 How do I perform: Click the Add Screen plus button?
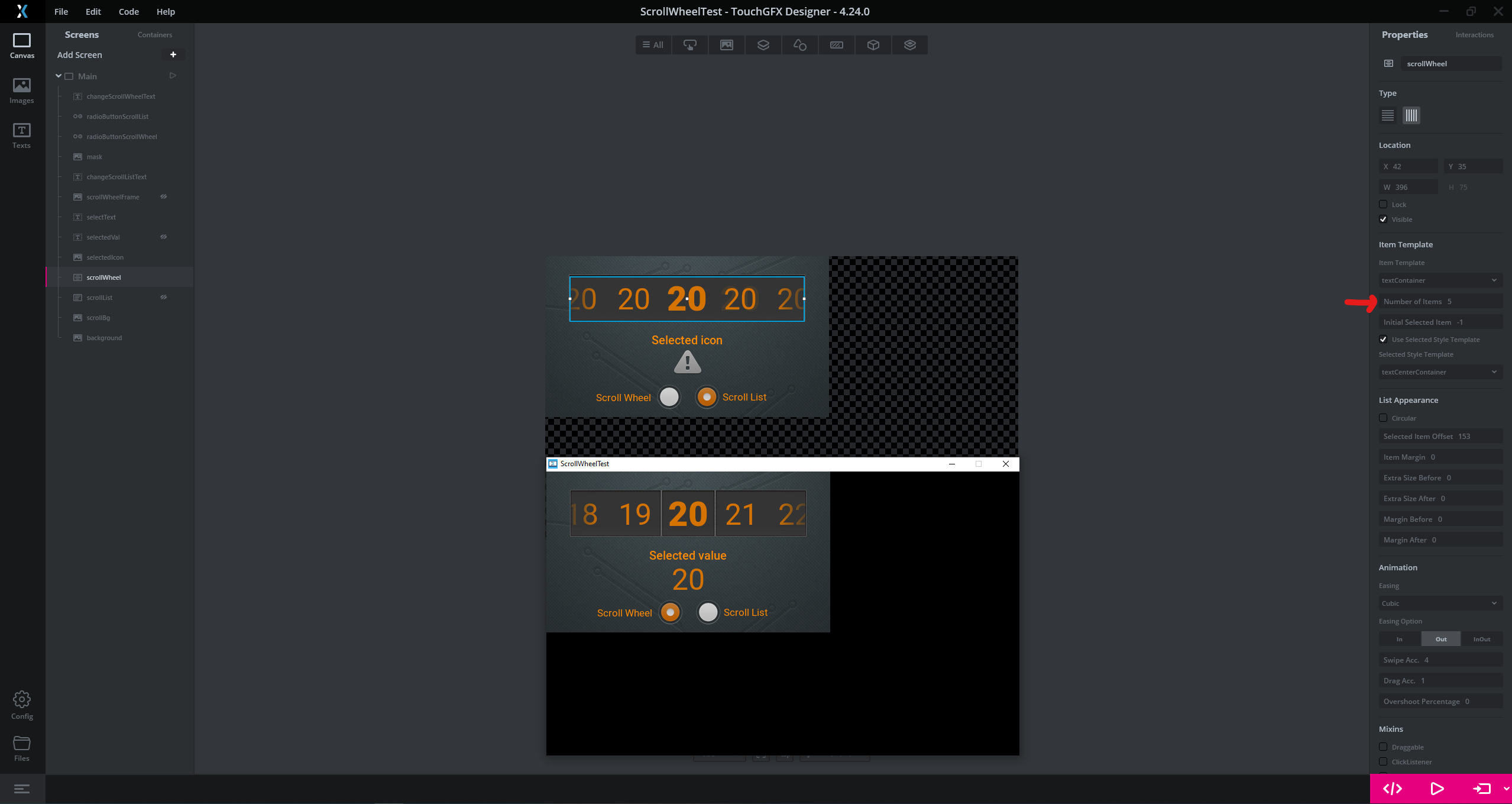(x=173, y=54)
